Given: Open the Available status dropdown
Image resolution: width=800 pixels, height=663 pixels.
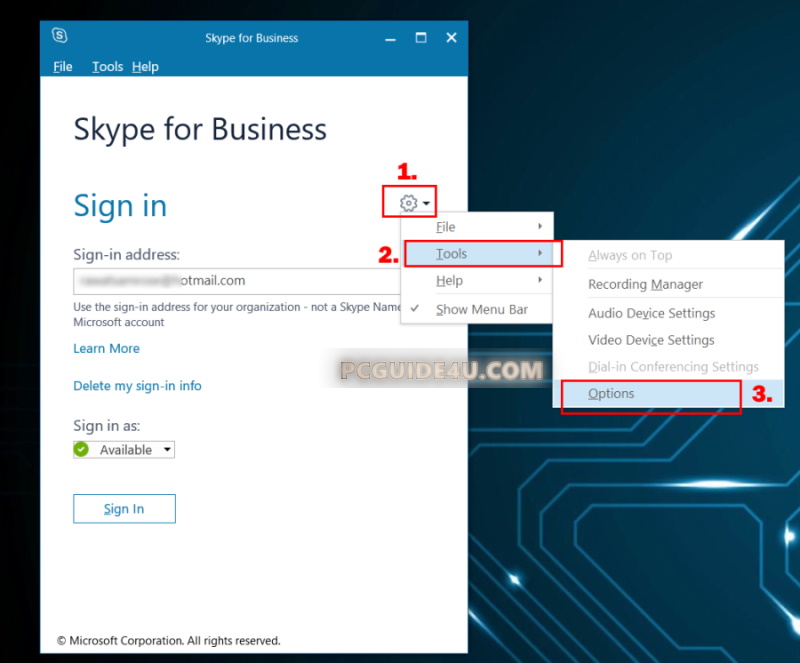Looking at the screenshot, I should (x=166, y=450).
